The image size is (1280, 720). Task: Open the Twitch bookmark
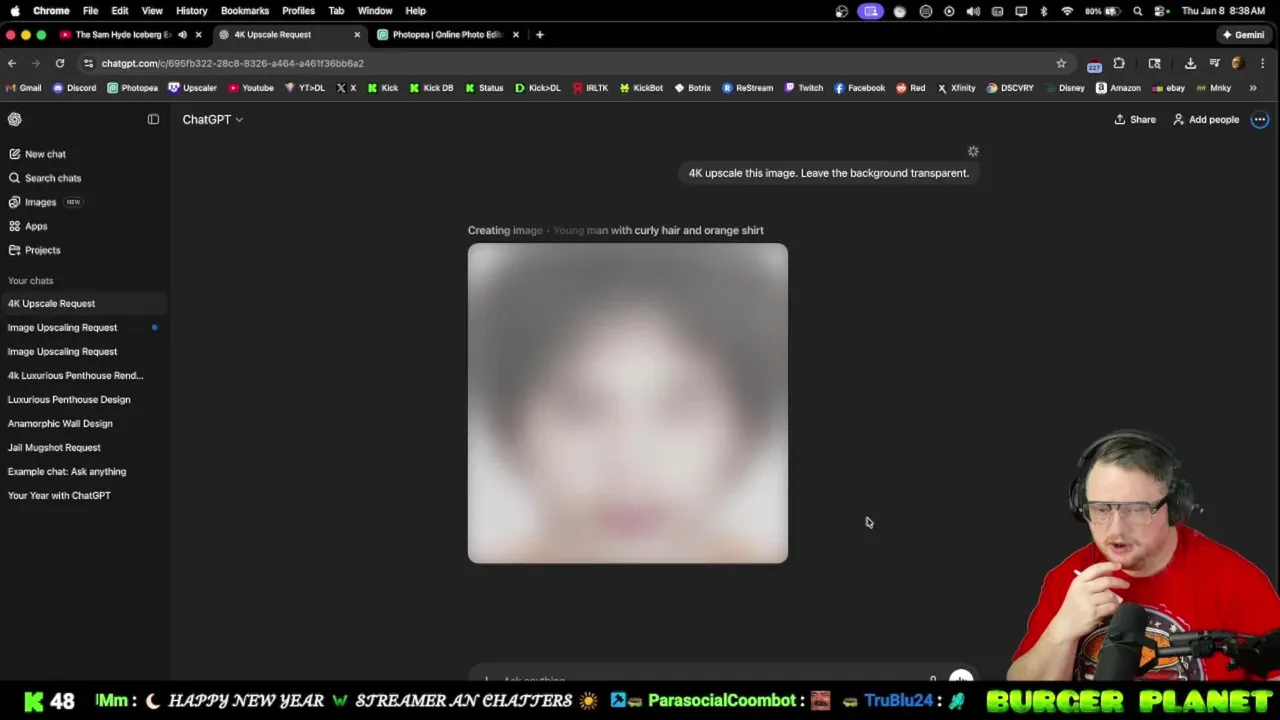coord(804,88)
